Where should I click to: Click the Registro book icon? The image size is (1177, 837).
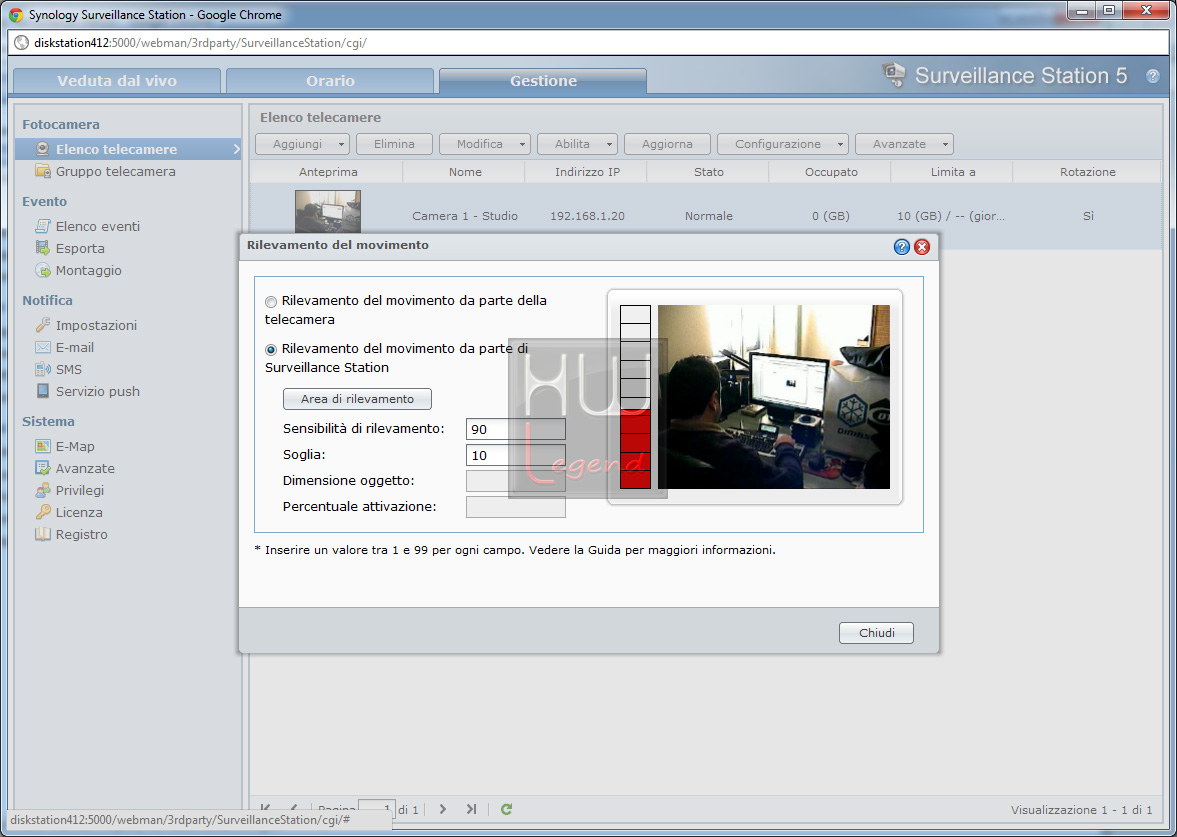(x=43, y=534)
